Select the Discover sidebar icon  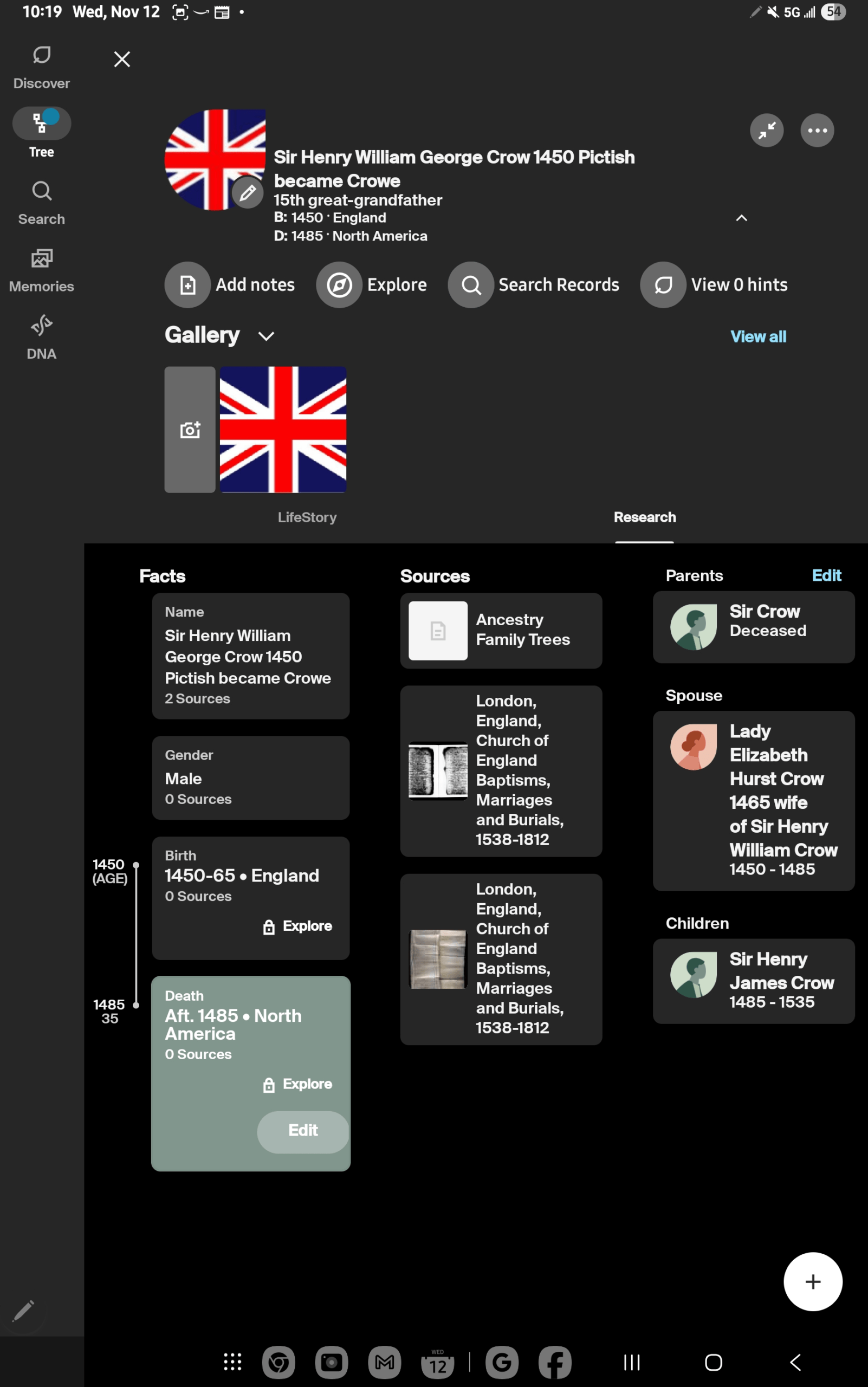point(41,63)
